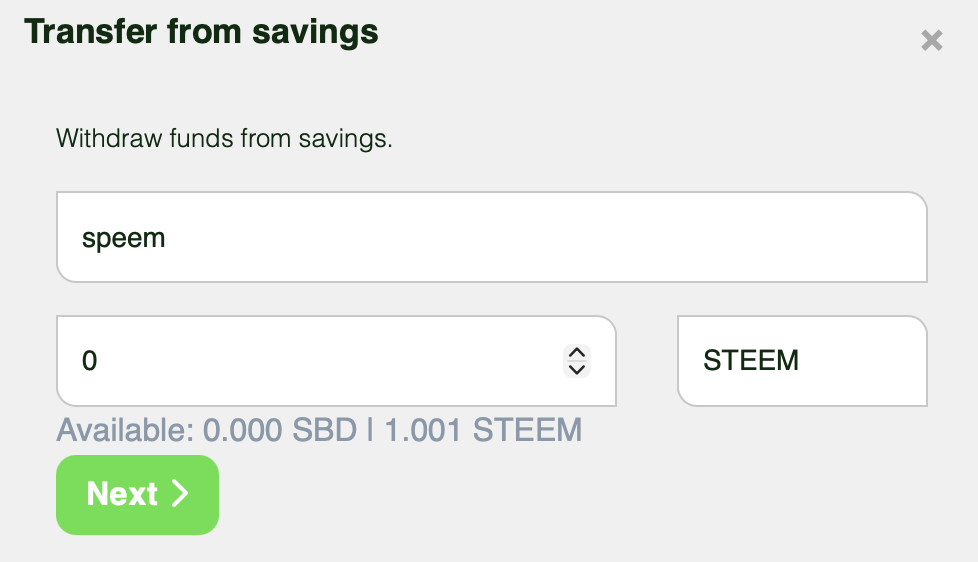Click the 0.000 SBD available balance
Viewport: 978px width, 562px height.
pos(280,431)
